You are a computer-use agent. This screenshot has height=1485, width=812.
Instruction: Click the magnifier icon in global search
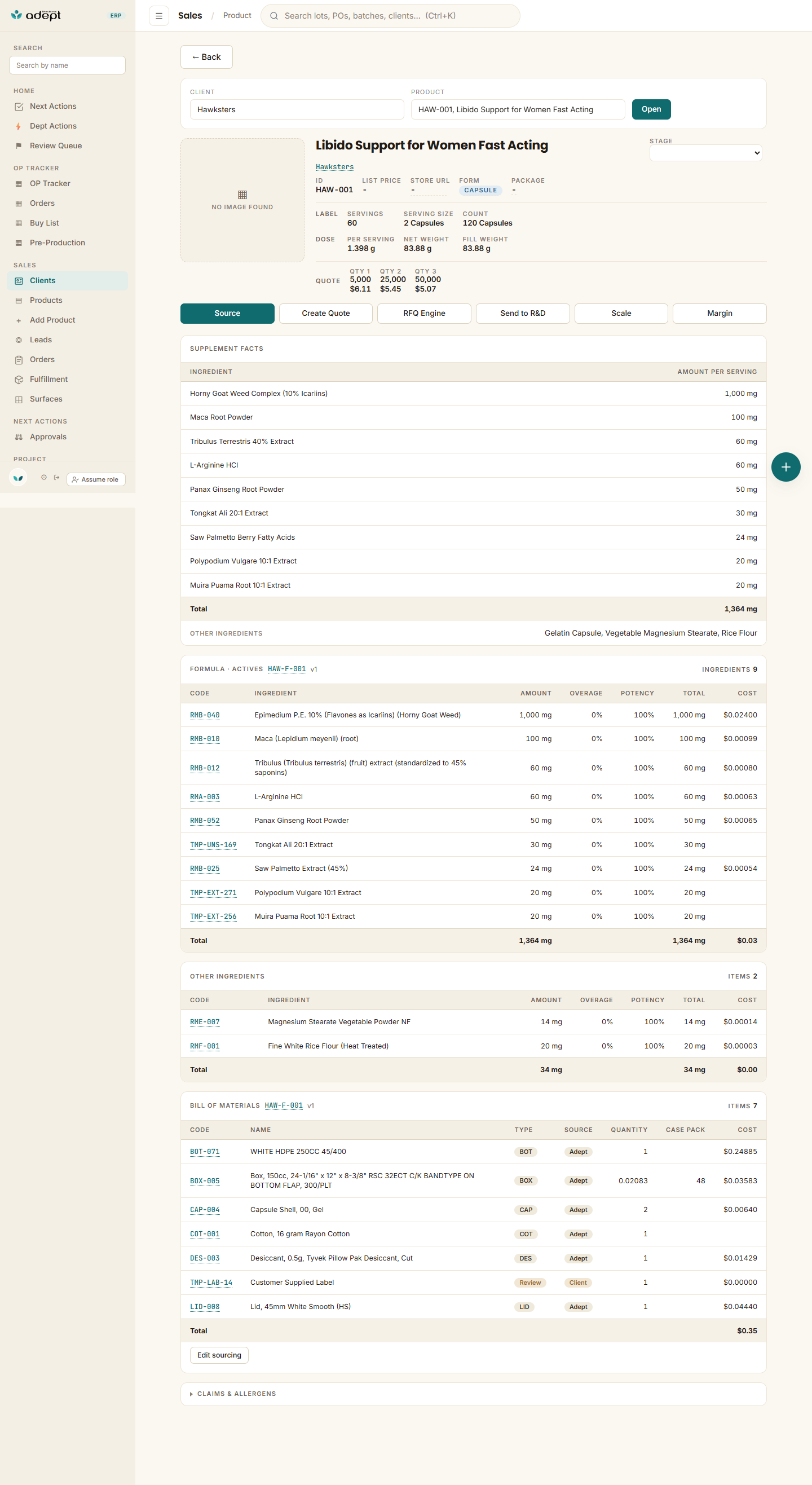tap(273, 16)
